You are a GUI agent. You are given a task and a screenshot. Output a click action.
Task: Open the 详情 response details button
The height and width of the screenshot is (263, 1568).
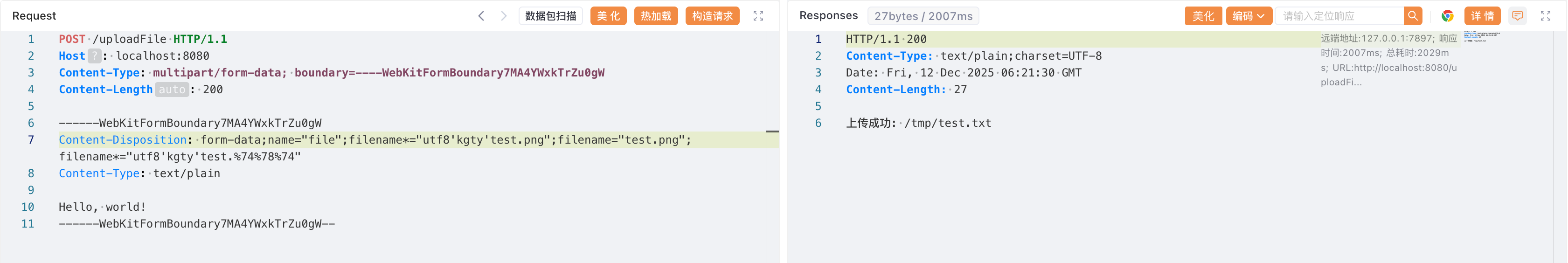click(1482, 16)
